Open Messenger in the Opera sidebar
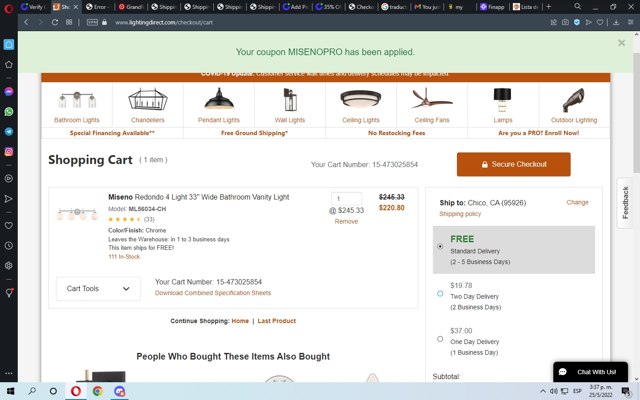This screenshot has width=640, height=400. point(9,91)
